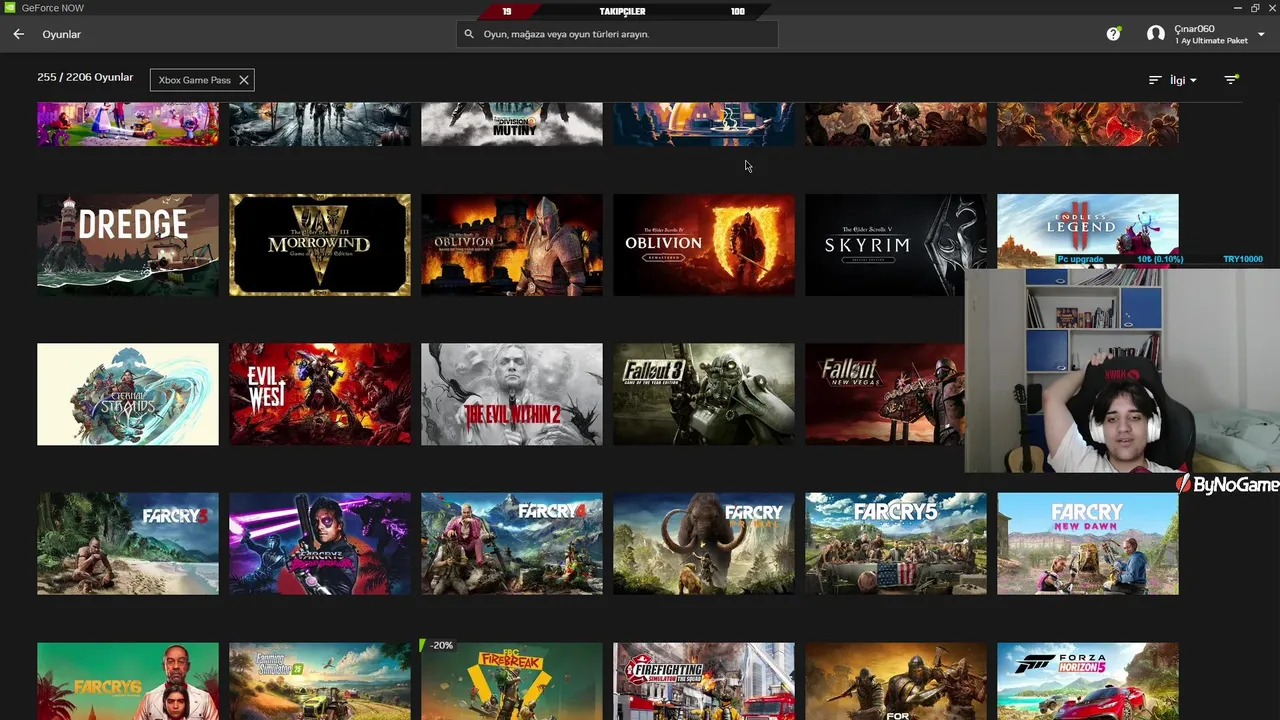Open the Division Mutiny tile
This screenshot has width=1280, height=720.
[x=512, y=124]
